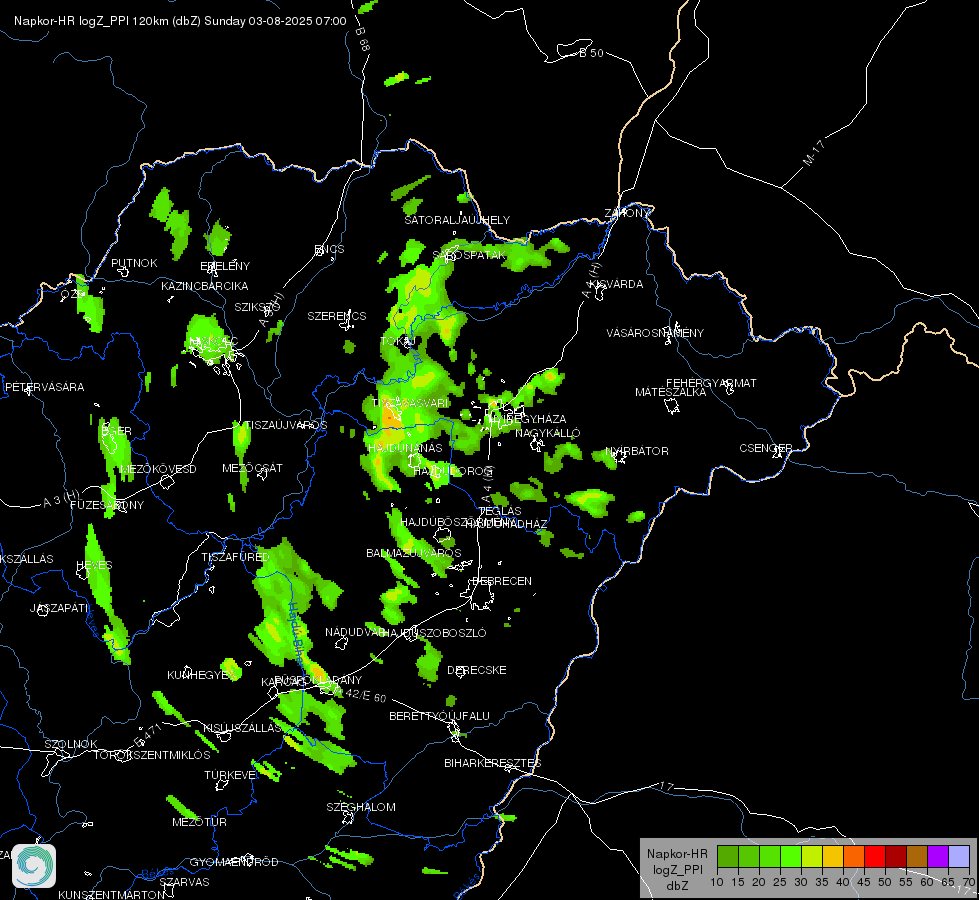
Task: Click the 'E471' road label
Action: click(149, 736)
